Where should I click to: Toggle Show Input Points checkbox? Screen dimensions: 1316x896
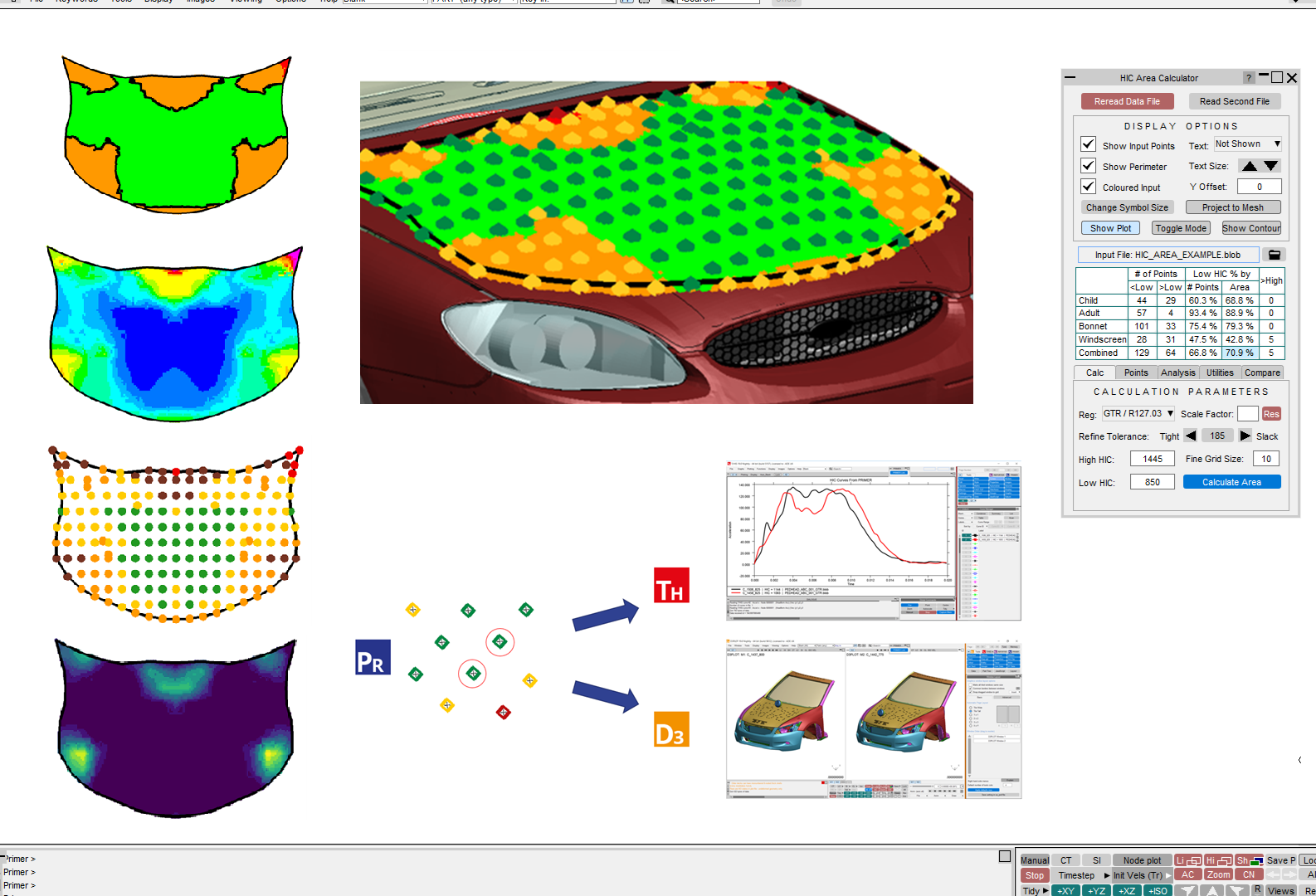click(x=1089, y=144)
